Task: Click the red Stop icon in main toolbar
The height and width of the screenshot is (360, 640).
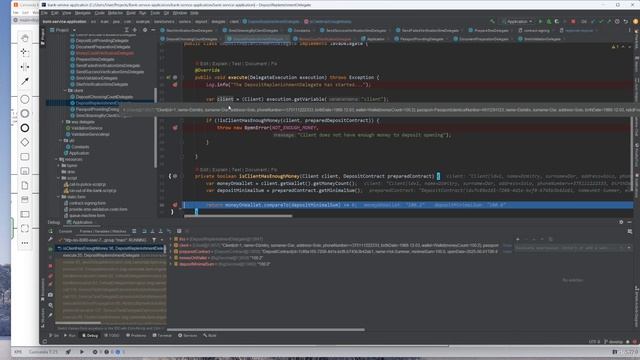Action: point(573,21)
